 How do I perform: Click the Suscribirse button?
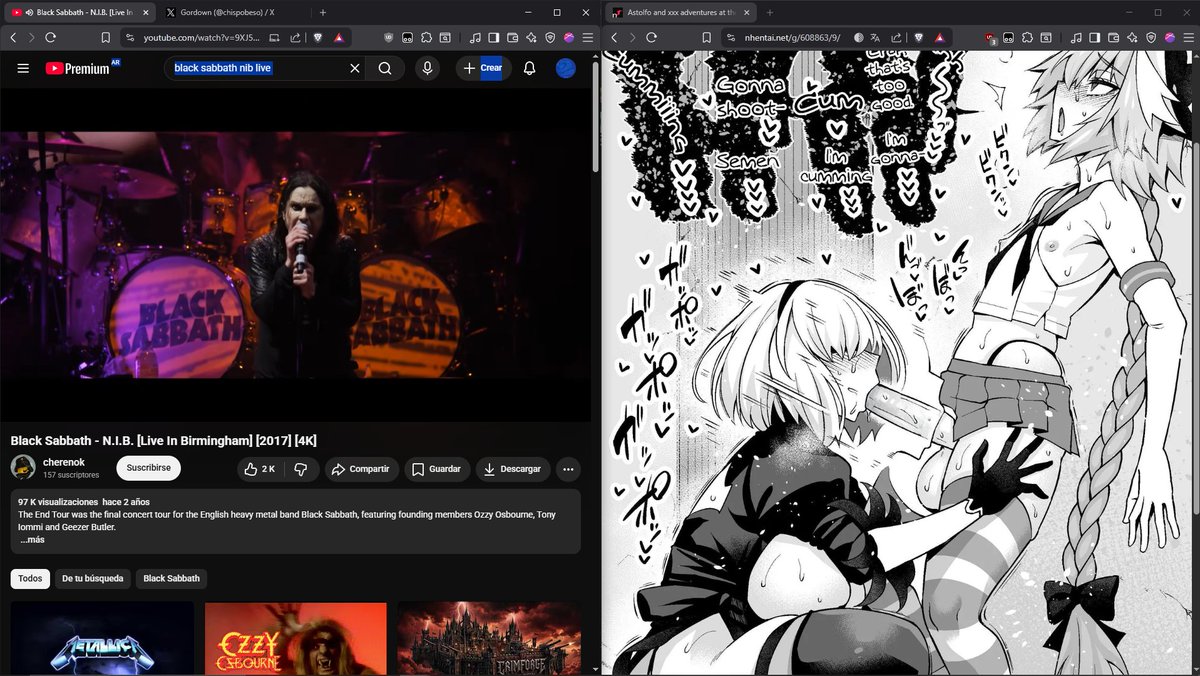point(148,468)
